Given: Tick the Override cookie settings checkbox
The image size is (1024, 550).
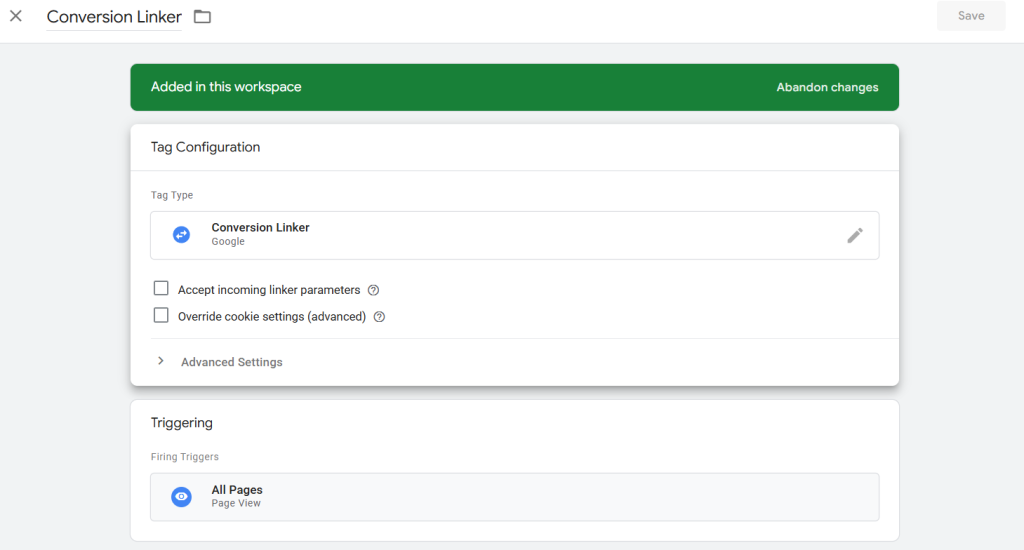Looking at the screenshot, I should (161, 316).
